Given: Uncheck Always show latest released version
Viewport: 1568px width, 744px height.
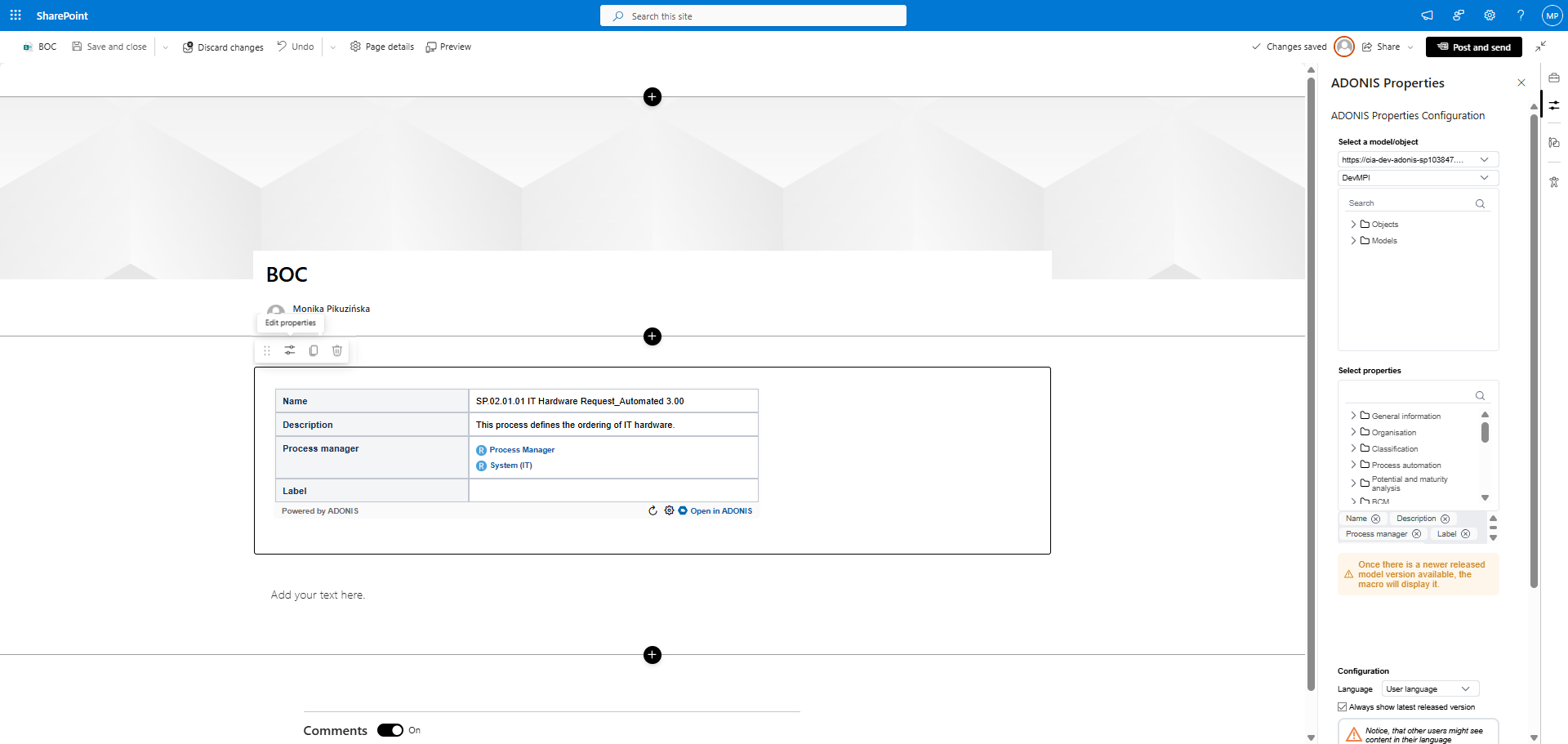Looking at the screenshot, I should (1343, 707).
